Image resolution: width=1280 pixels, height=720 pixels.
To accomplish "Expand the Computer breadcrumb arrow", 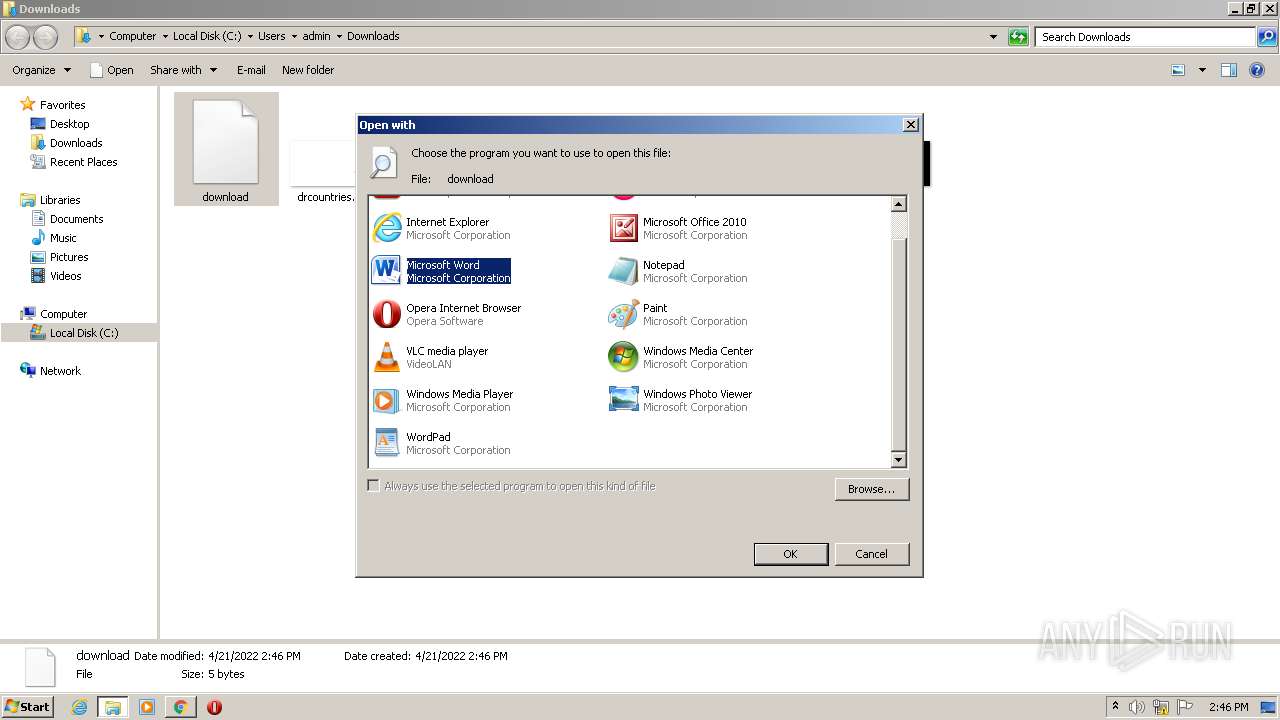I will click(x=164, y=36).
